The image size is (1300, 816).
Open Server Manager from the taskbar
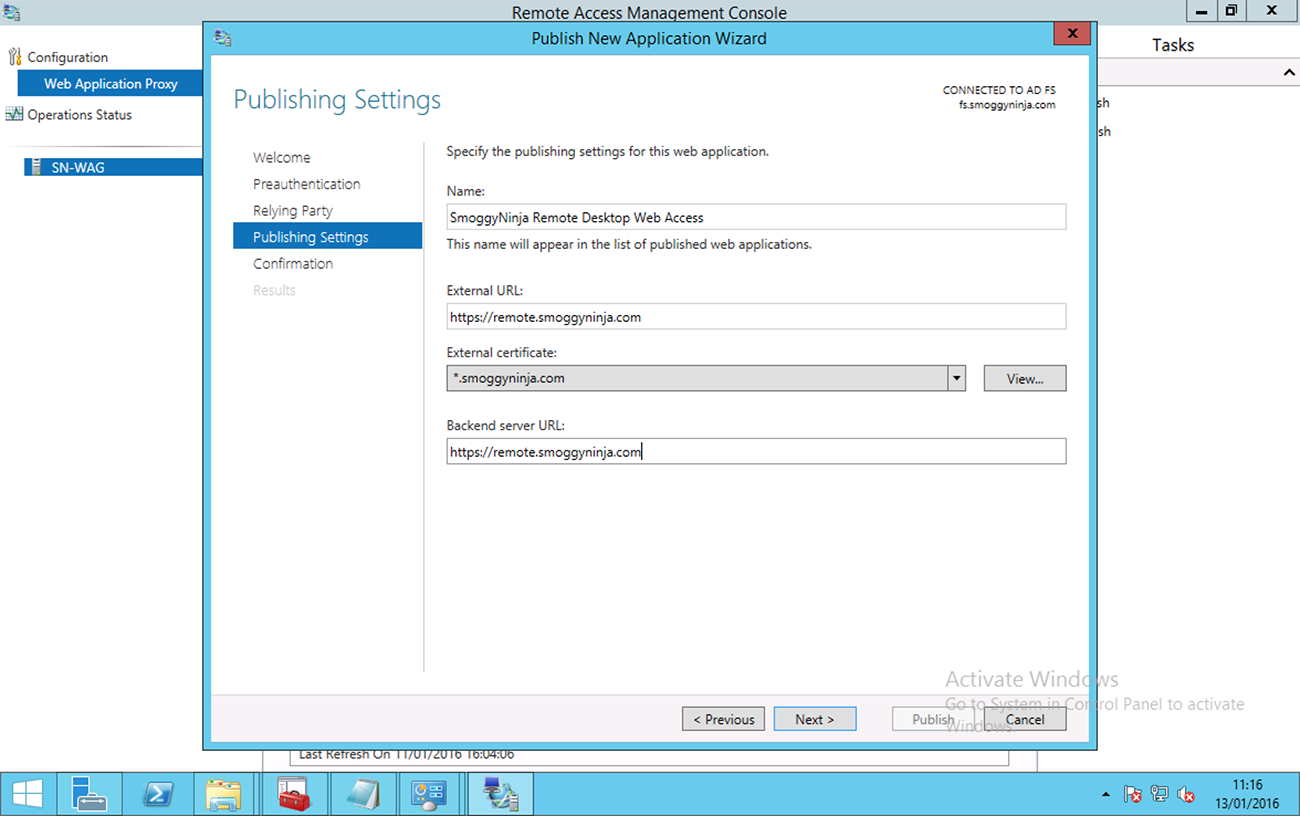coord(89,794)
